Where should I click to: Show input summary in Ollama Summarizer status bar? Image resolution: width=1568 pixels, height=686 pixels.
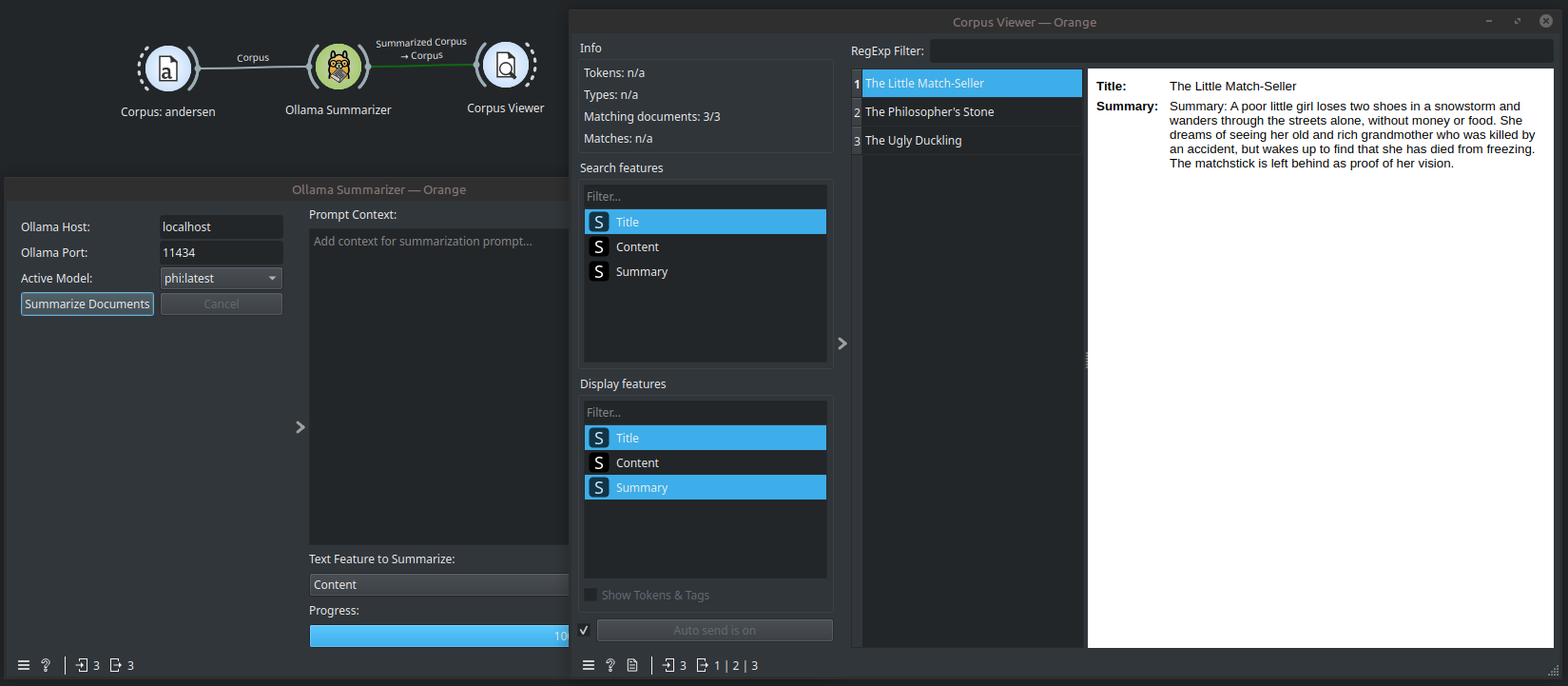(87, 665)
